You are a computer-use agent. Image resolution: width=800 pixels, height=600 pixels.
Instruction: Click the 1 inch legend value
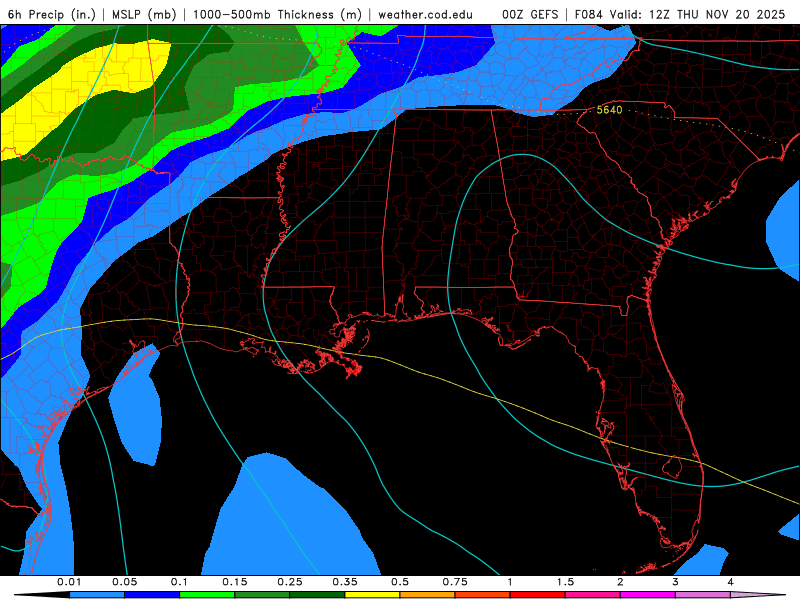point(510,582)
